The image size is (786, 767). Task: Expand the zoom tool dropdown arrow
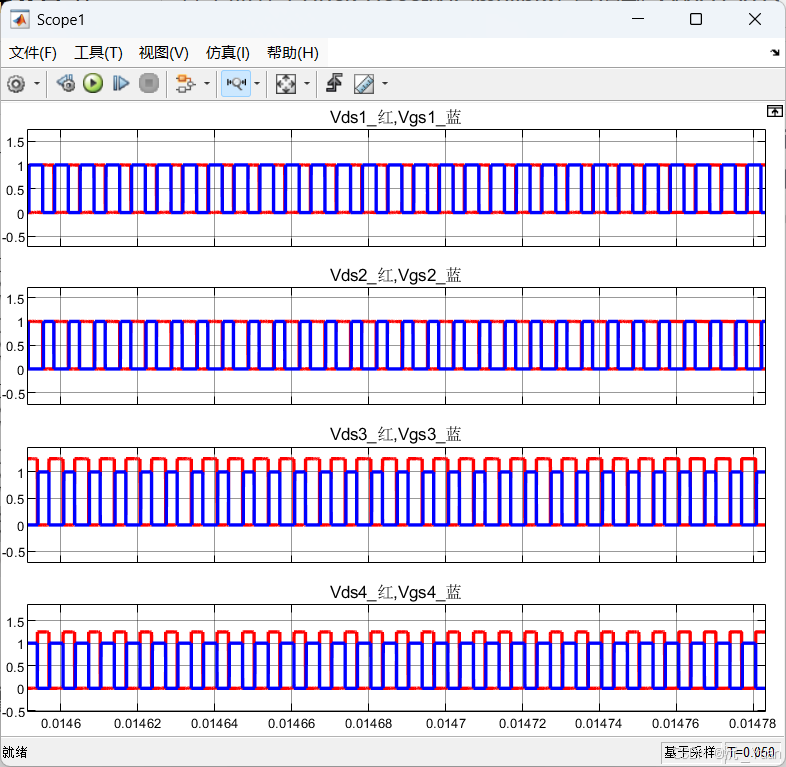(257, 84)
